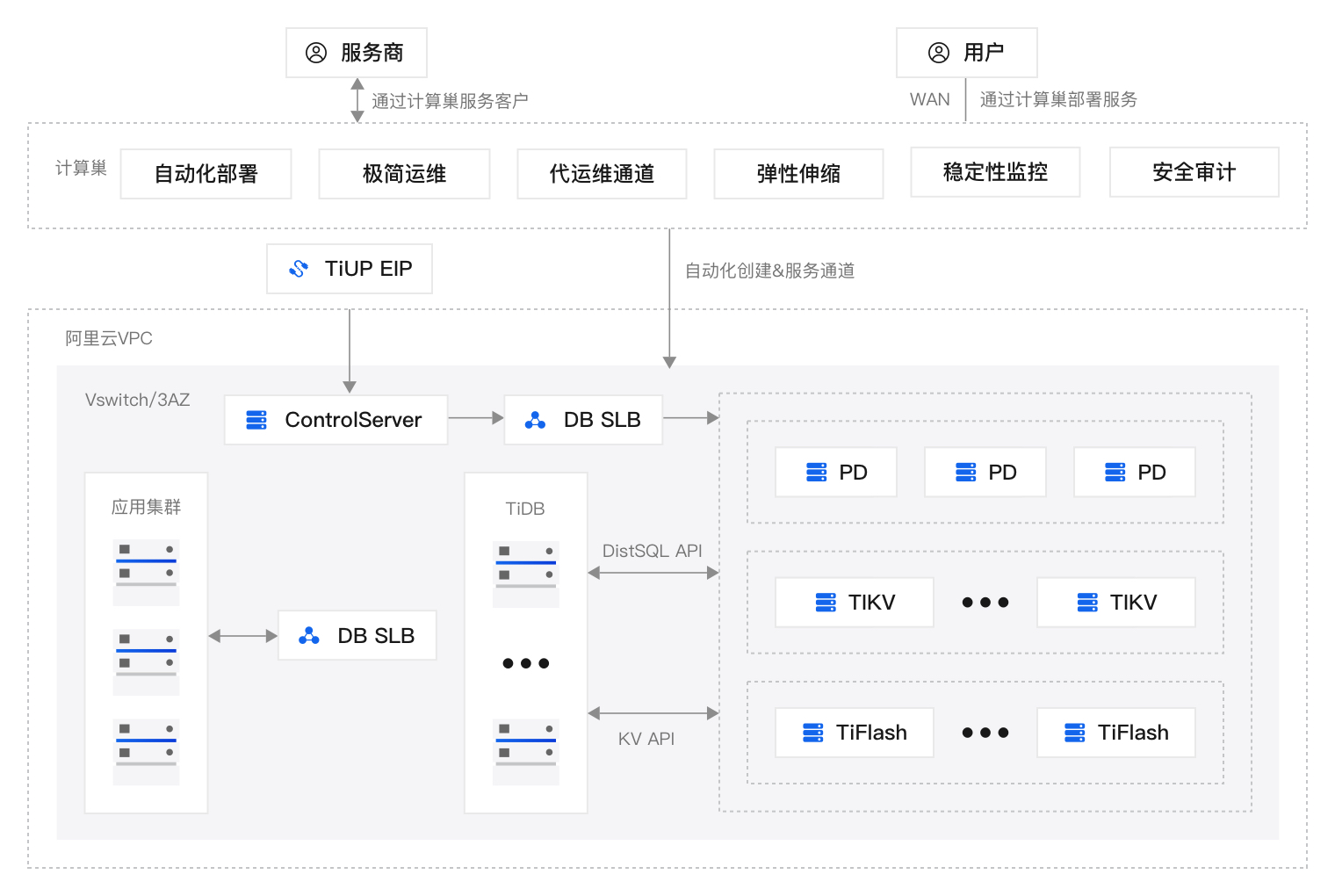The image size is (1335, 896).
Task: Click the 用户 label text
Action: 984,53
